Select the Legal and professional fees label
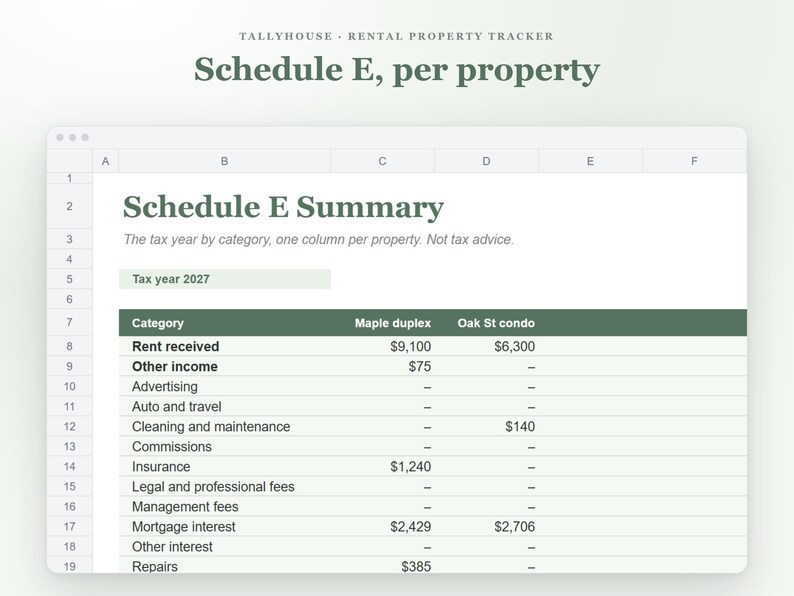Screen dimensions: 794x596 click(x=213, y=487)
